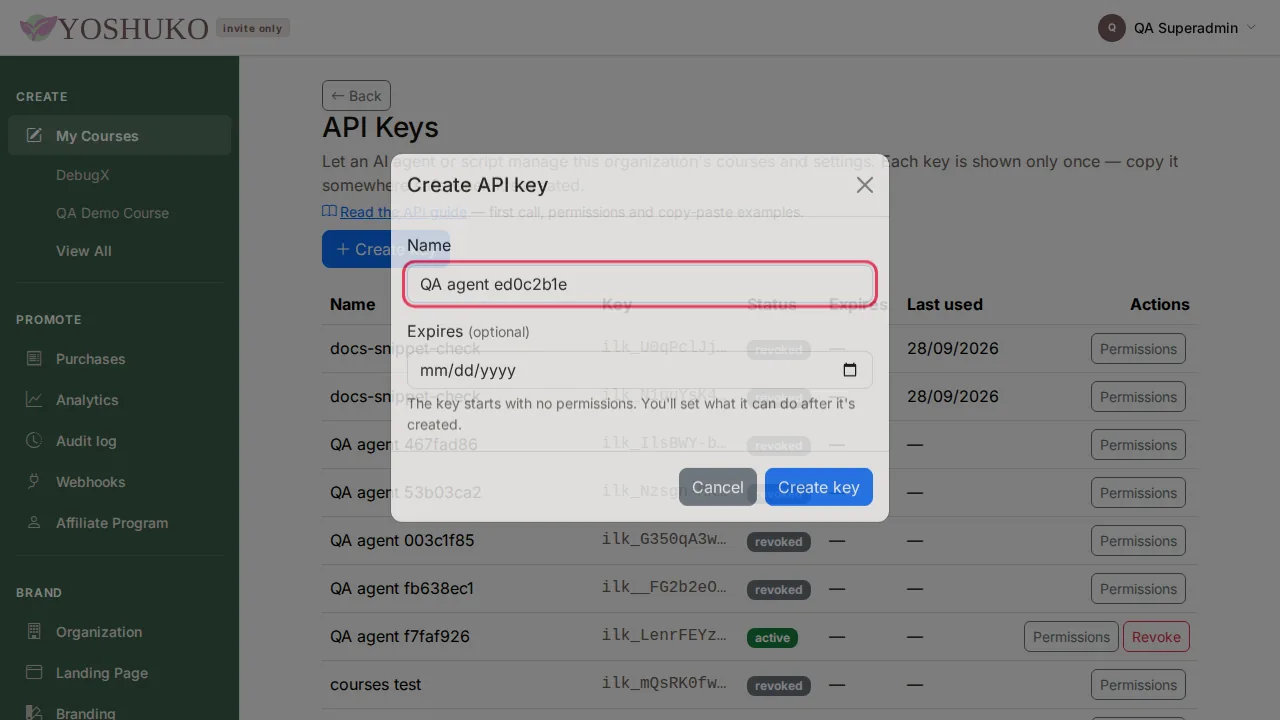Screen dimensions: 1280x720
Task: Open Permissions for key last used 28/09/2026, first row
Action: point(1138,349)
